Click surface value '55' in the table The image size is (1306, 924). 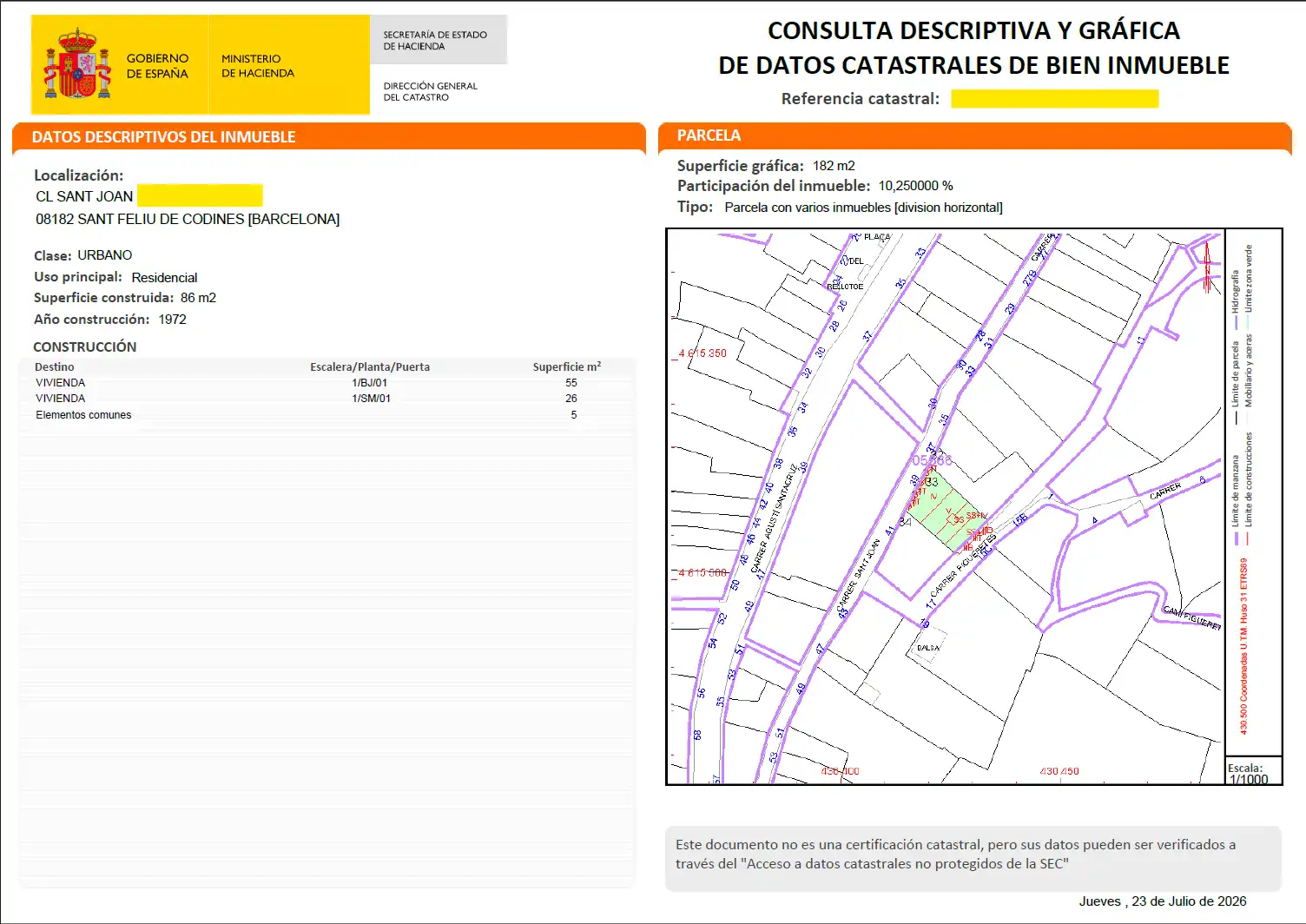(571, 383)
